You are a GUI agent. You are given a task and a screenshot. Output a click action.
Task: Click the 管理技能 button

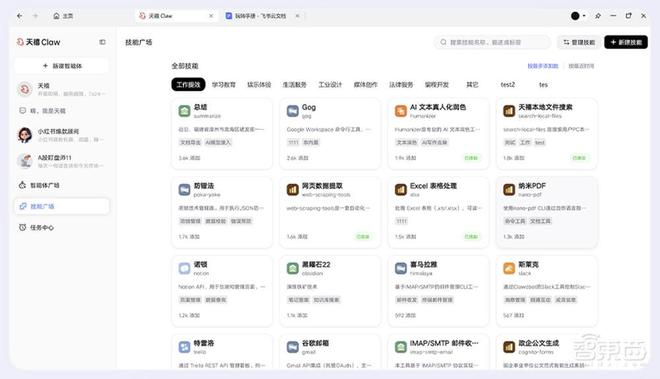(x=579, y=42)
